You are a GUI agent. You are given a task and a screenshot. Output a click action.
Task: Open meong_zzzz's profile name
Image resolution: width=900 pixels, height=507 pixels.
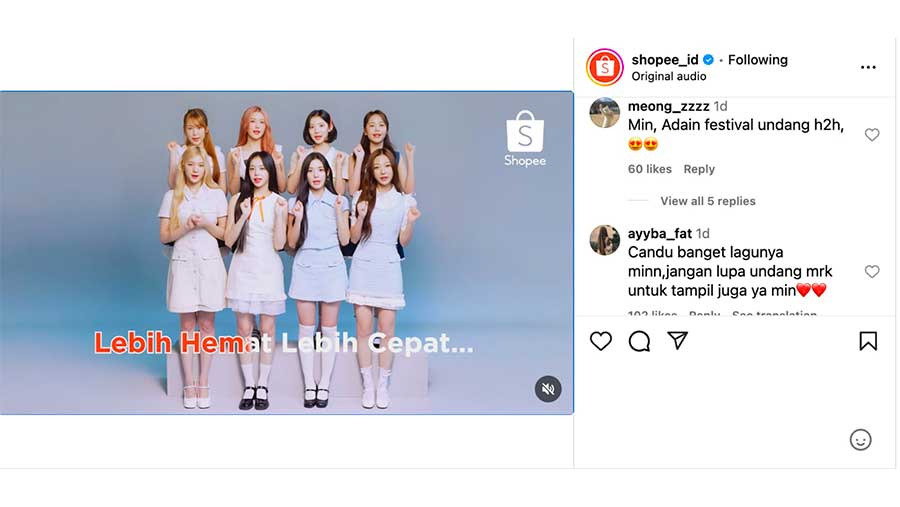(x=668, y=106)
